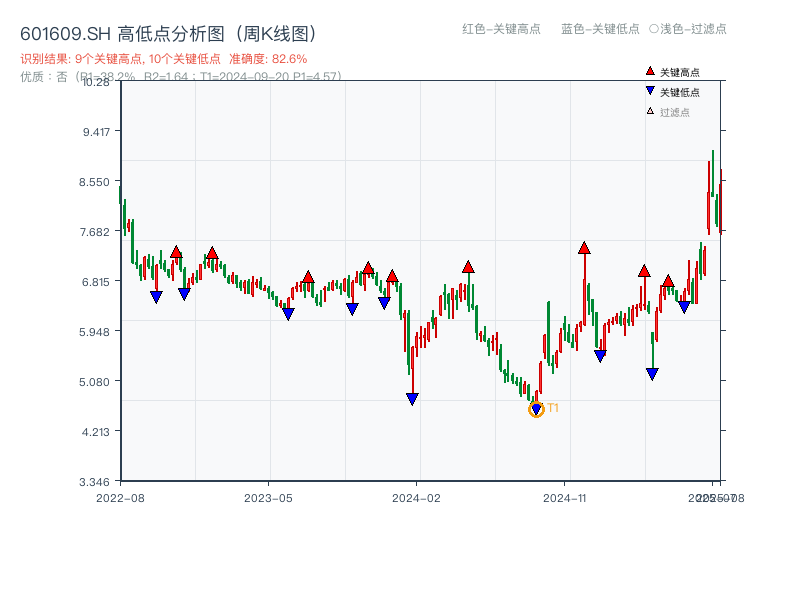This screenshot has width=800, height=600.
Task: Select the first blue low marker near 2022-10
Action: 156,297
